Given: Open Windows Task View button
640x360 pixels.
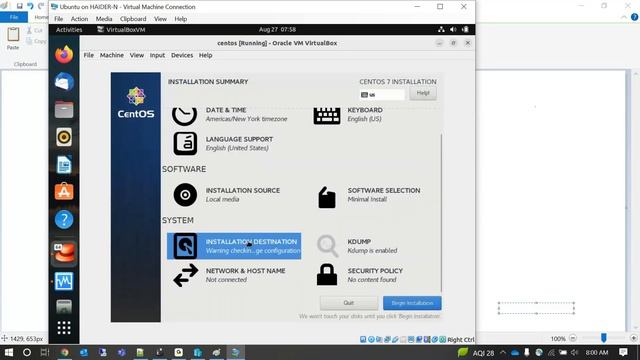Looking at the screenshot, I should [x=45, y=352].
